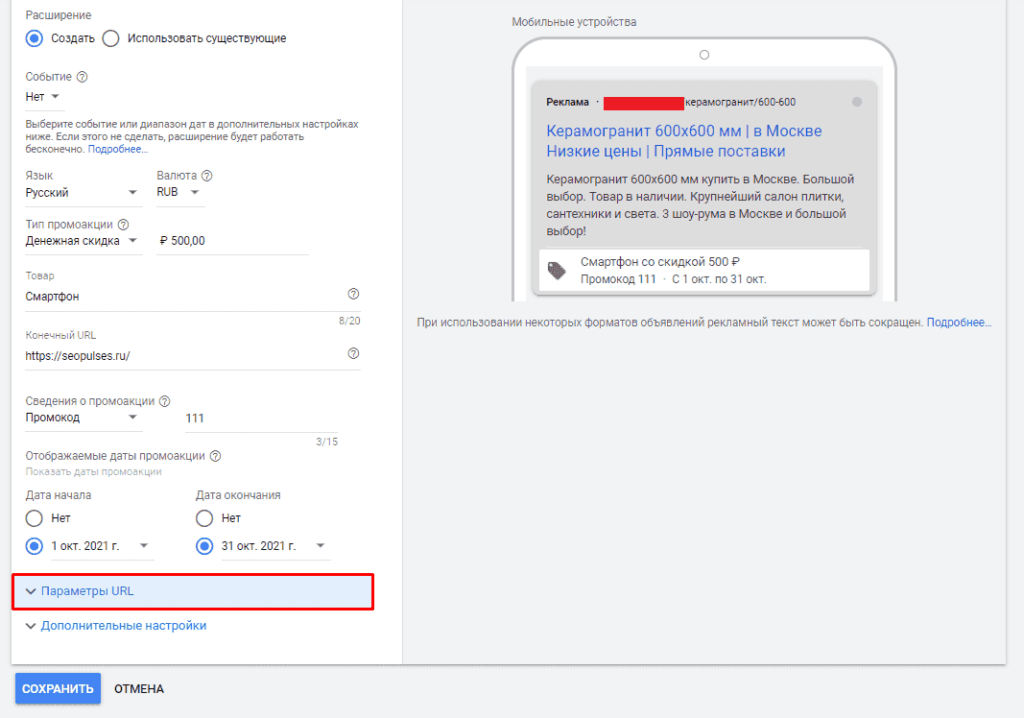Screen dimensions: 1024x718
Task: Click the gray dot icon in ad preview
Action: point(857,102)
